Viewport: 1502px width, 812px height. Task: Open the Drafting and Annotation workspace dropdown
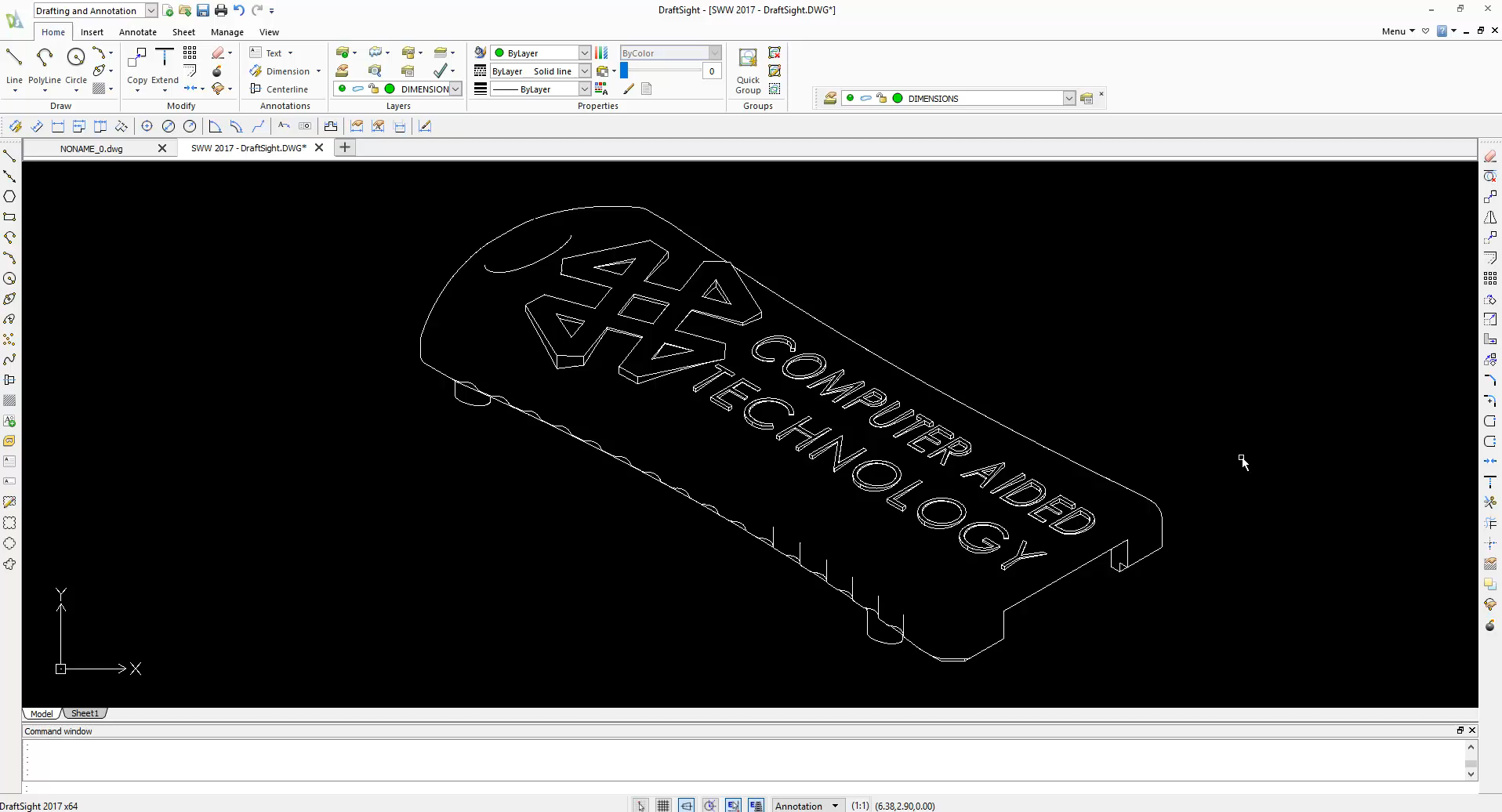151,10
